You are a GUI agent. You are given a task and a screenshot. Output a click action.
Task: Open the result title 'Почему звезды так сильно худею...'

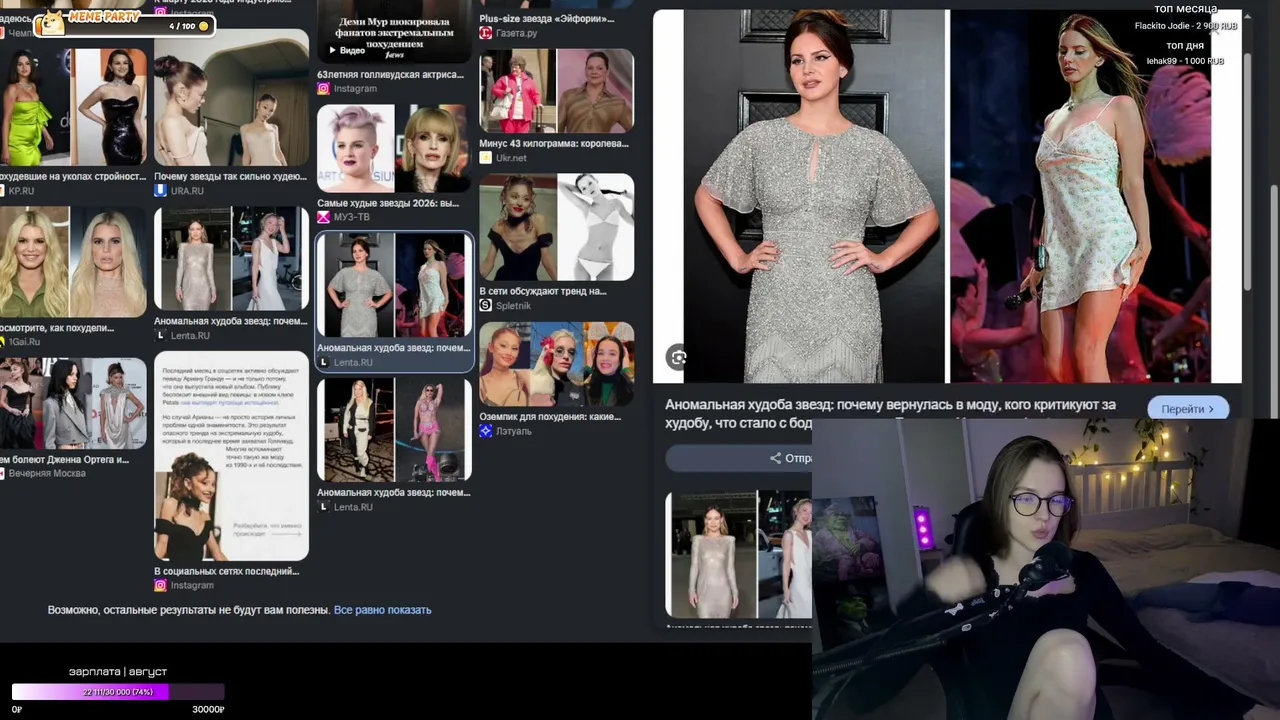point(230,176)
